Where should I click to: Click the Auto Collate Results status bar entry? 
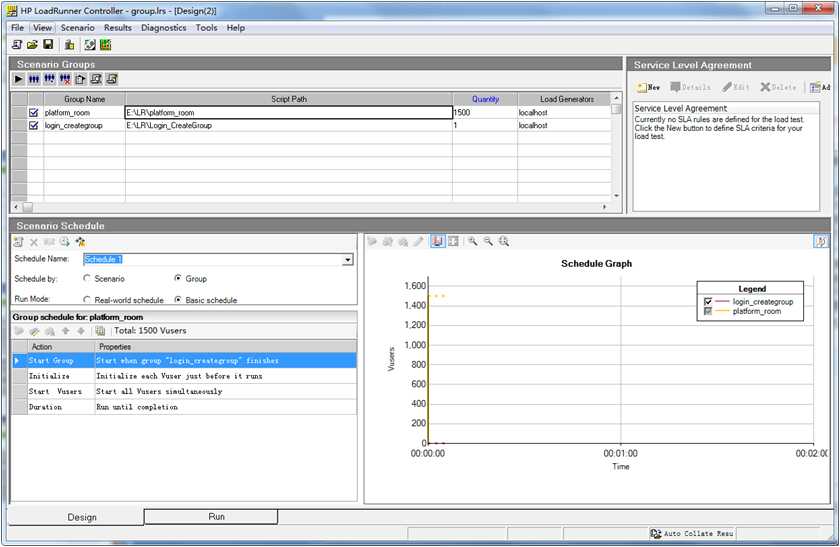click(692, 534)
